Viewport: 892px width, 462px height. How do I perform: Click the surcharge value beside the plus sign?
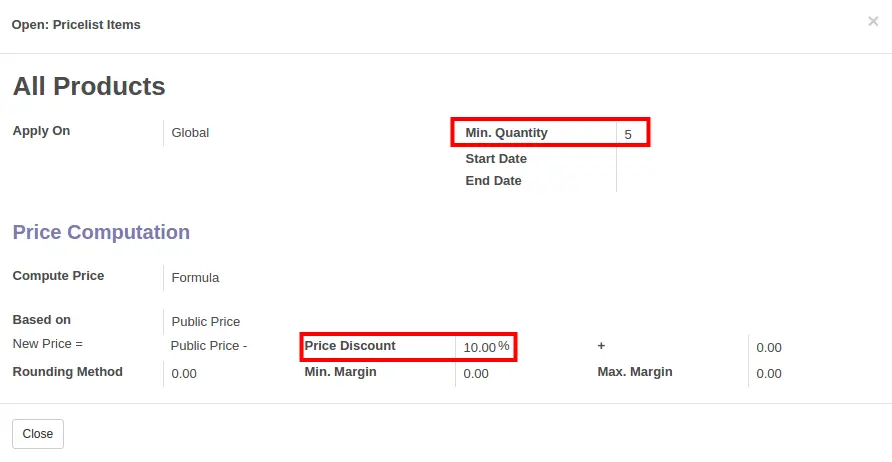click(x=769, y=348)
